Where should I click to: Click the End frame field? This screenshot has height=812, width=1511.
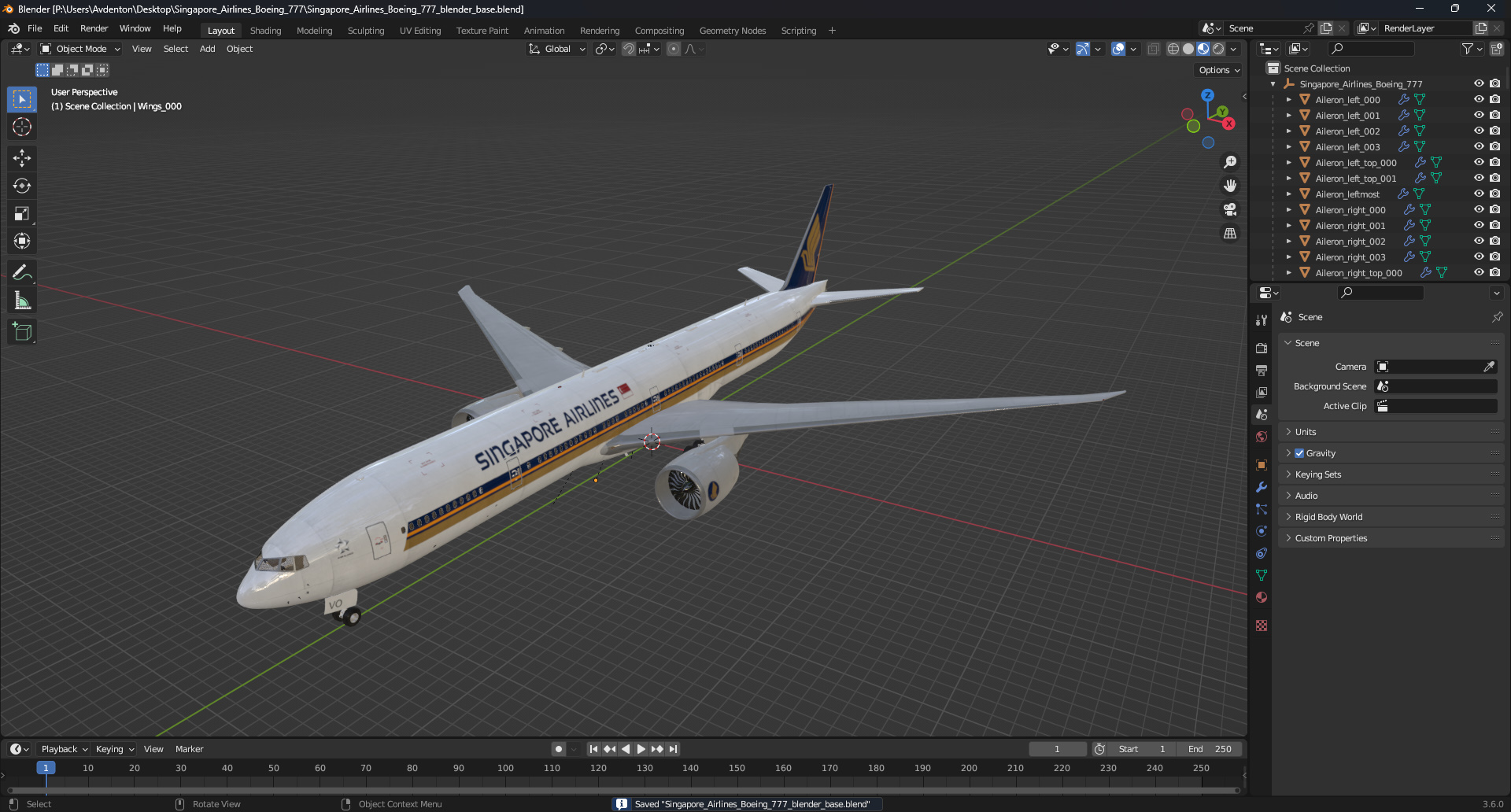click(1210, 749)
